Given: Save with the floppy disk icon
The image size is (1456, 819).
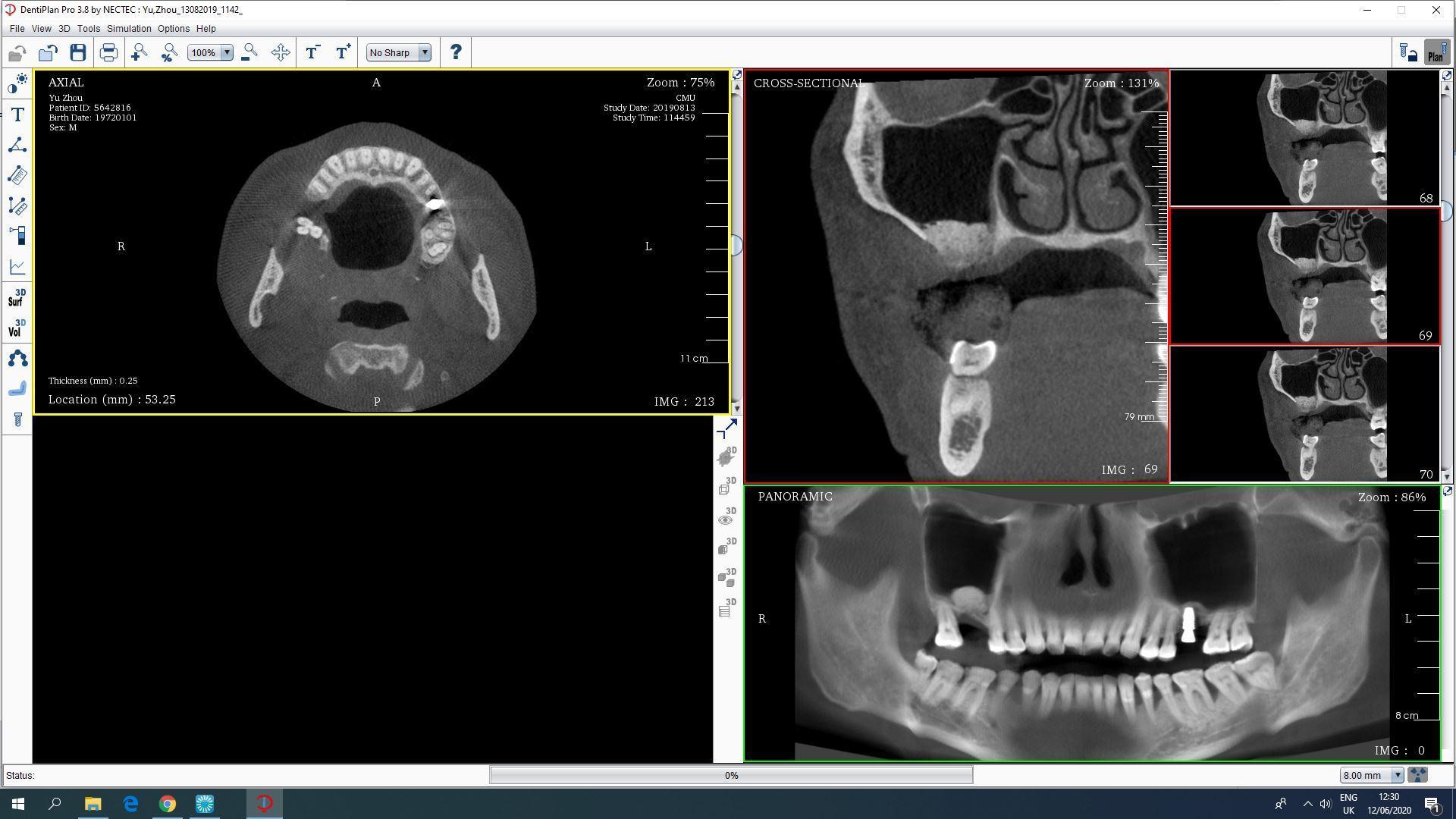Looking at the screenshot, I should 78,52.
